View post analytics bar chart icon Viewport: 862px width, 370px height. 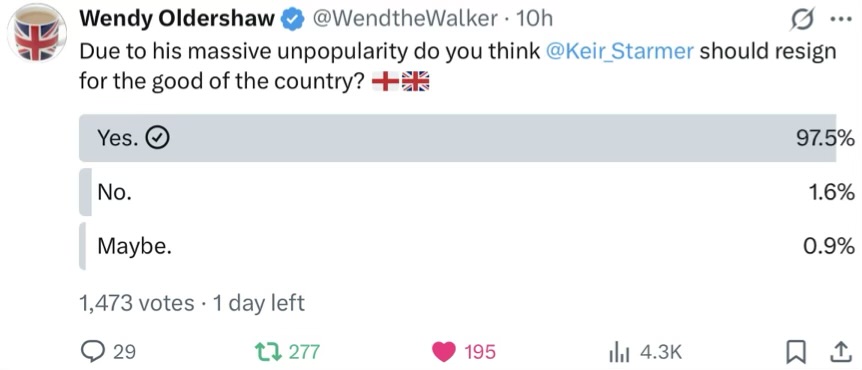(621, 352)
